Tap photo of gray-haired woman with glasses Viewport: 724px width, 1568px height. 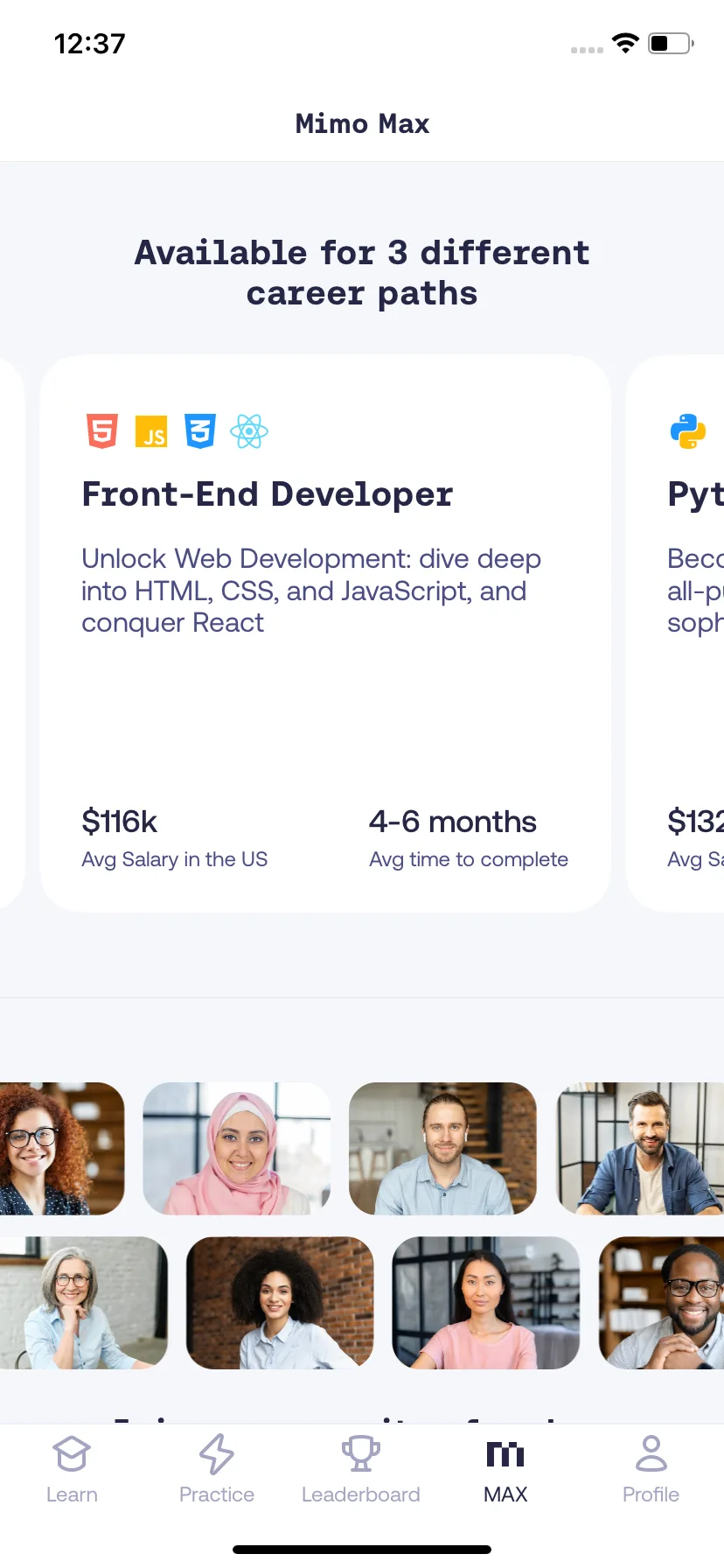(84, 1303)
